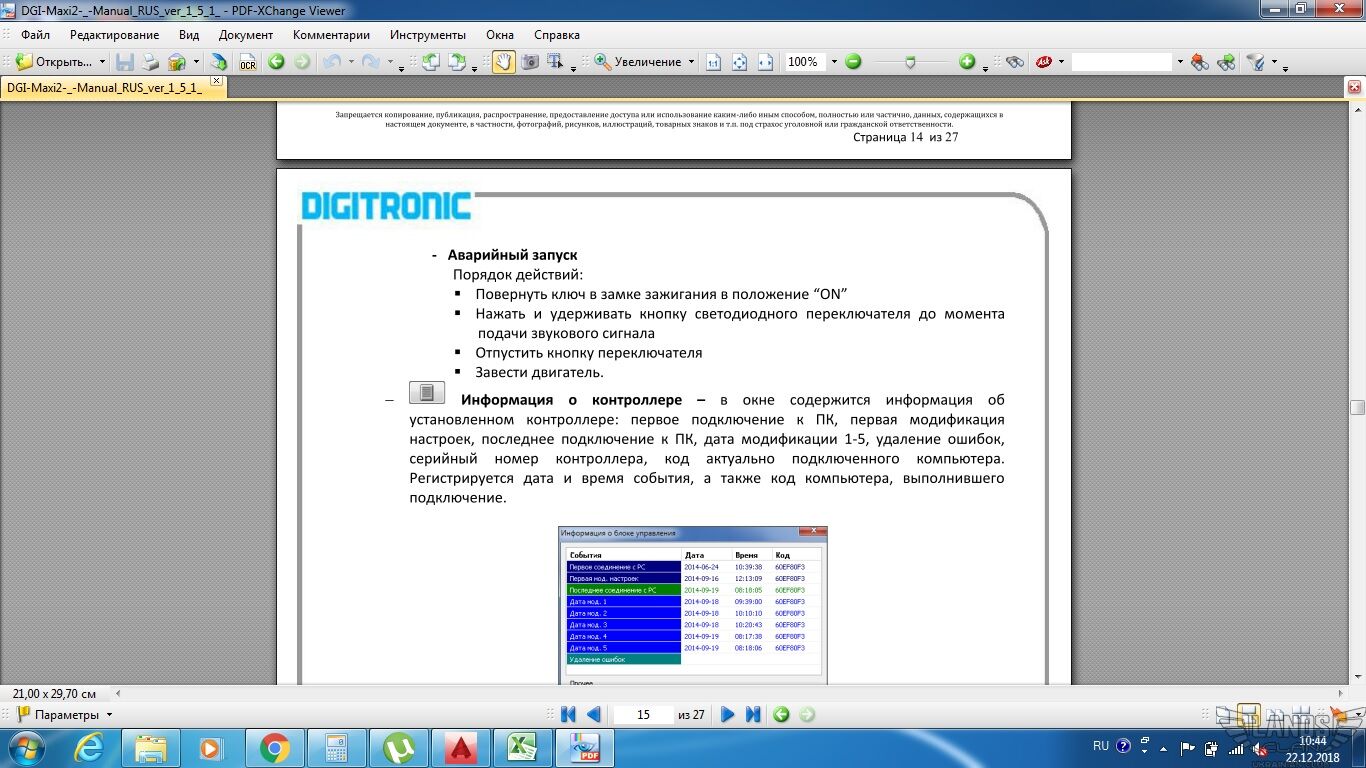
Task: Expand the Параметры options dropdown
Action: click(x=109, y=715)
